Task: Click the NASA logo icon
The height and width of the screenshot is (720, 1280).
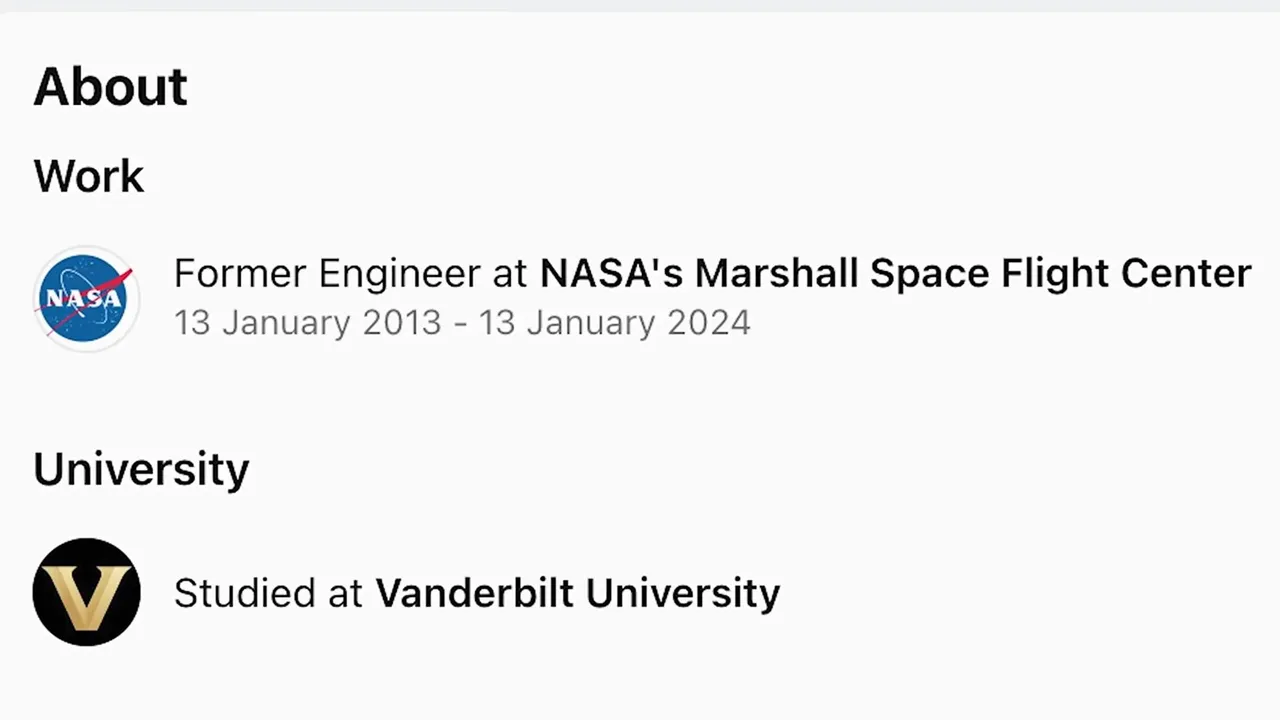Action: (86, 298)
